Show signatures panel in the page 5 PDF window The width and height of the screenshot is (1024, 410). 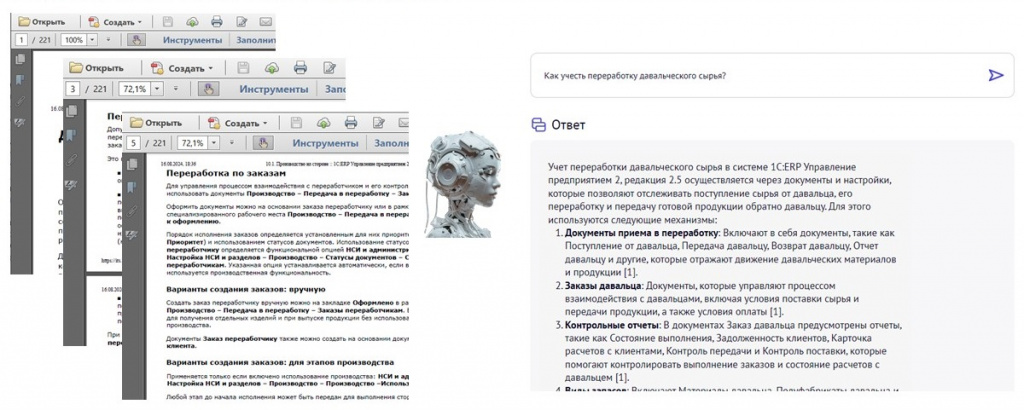132,234
